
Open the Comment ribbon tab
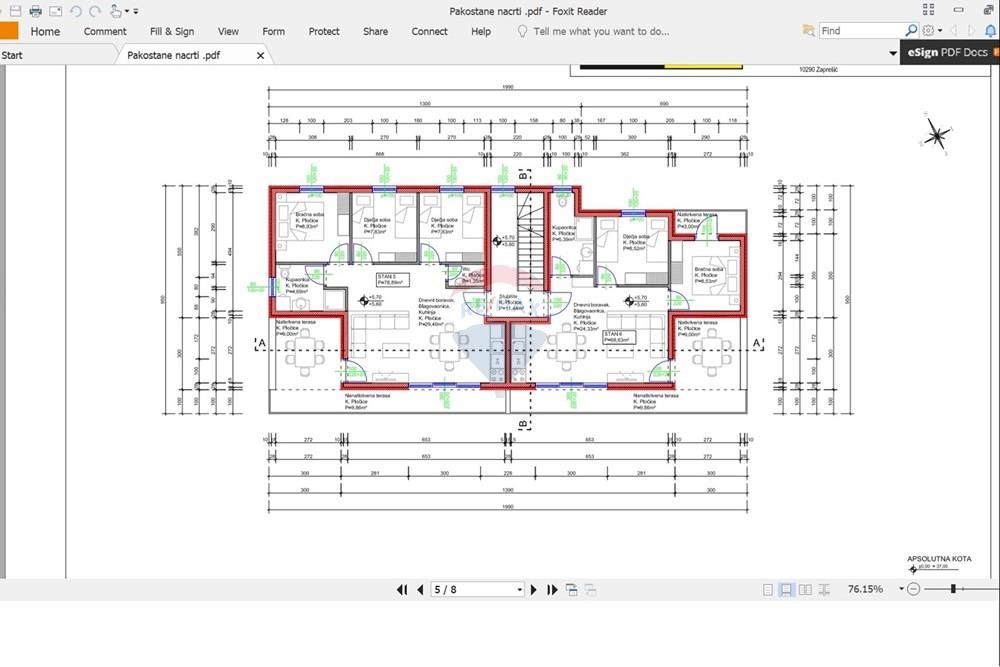105,31
